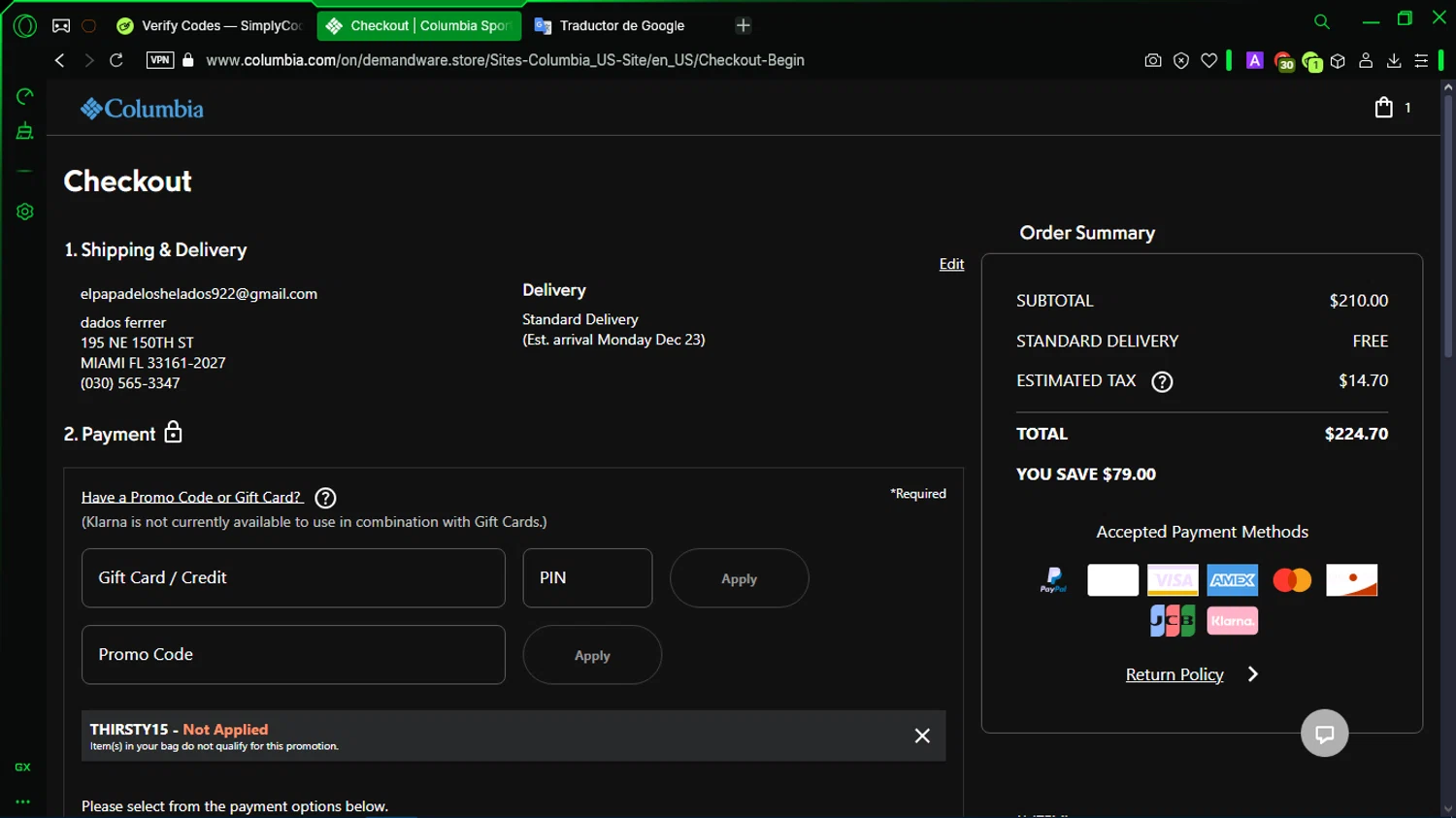
Task: Click the JCB card logo
Action: coord(1173,620)
